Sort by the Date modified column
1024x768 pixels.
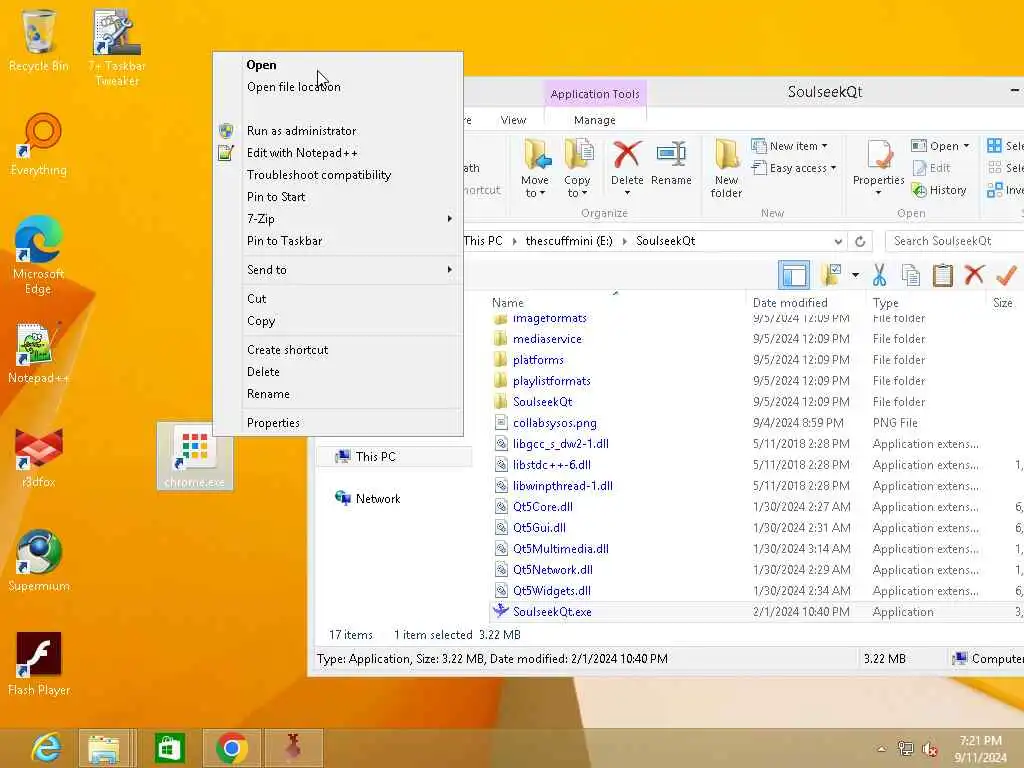[x=790, y=303]
